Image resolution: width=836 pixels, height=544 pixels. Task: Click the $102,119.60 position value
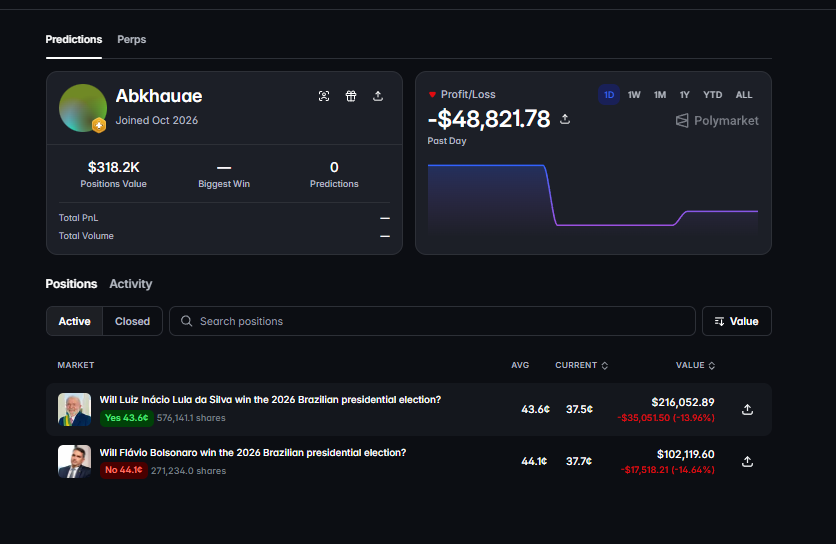(686, 454)
